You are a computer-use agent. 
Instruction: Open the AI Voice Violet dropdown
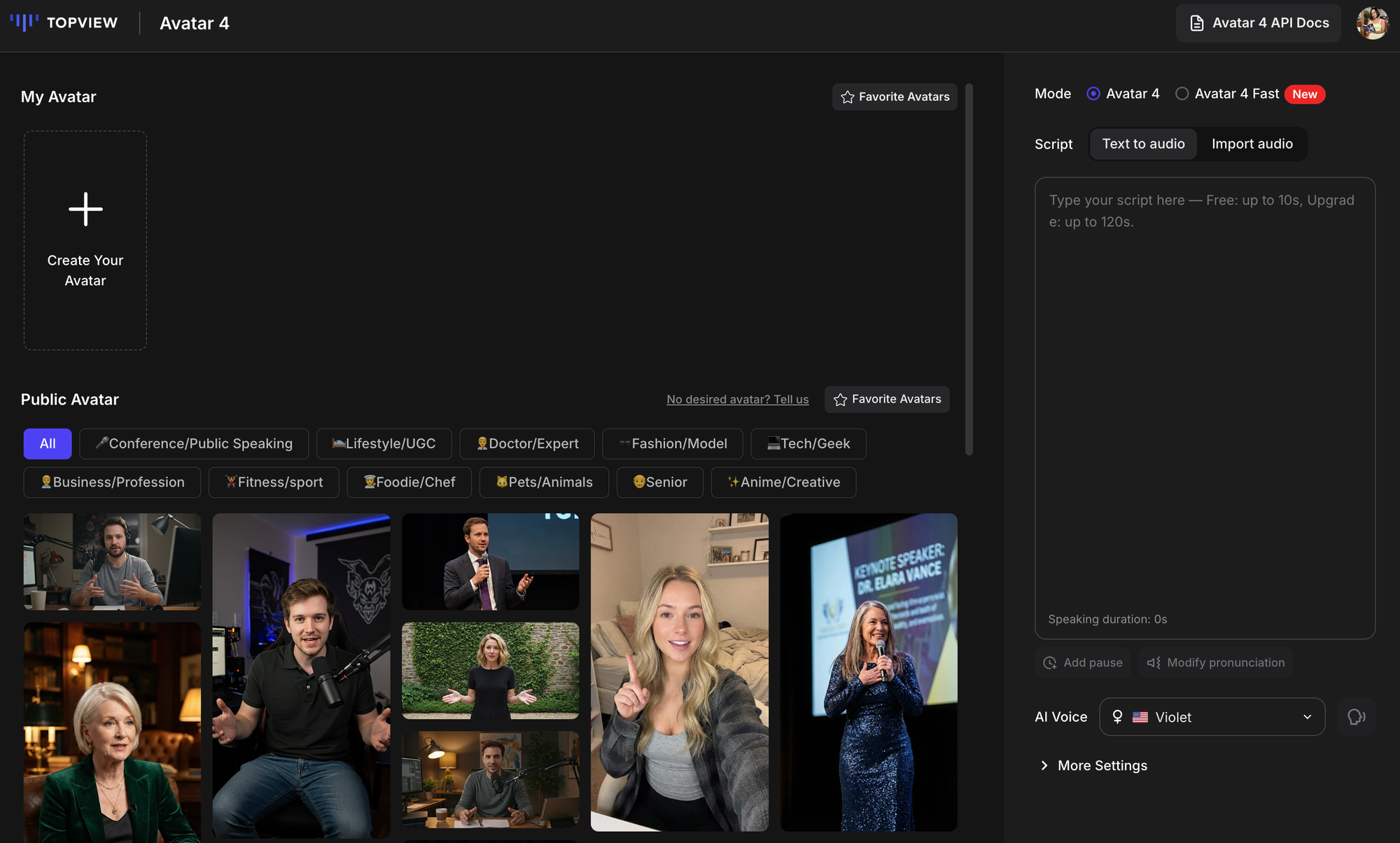coord(1212,717)
